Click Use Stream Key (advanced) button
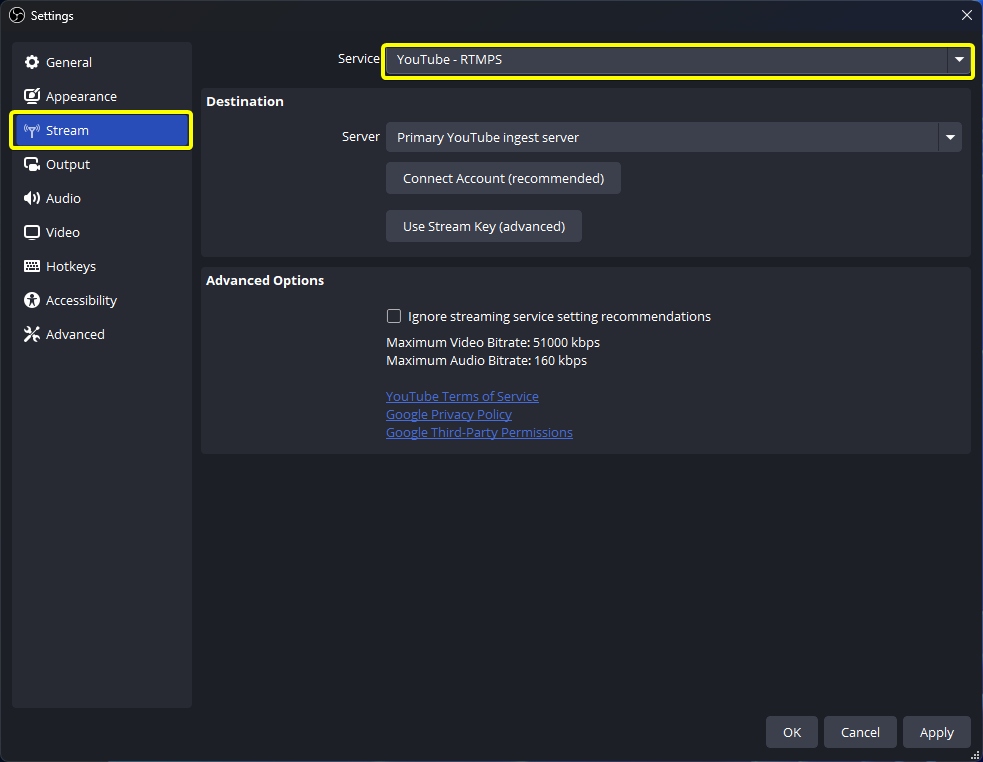The height and width of the screenshot is (762, 983). click(x=484, y=226)
